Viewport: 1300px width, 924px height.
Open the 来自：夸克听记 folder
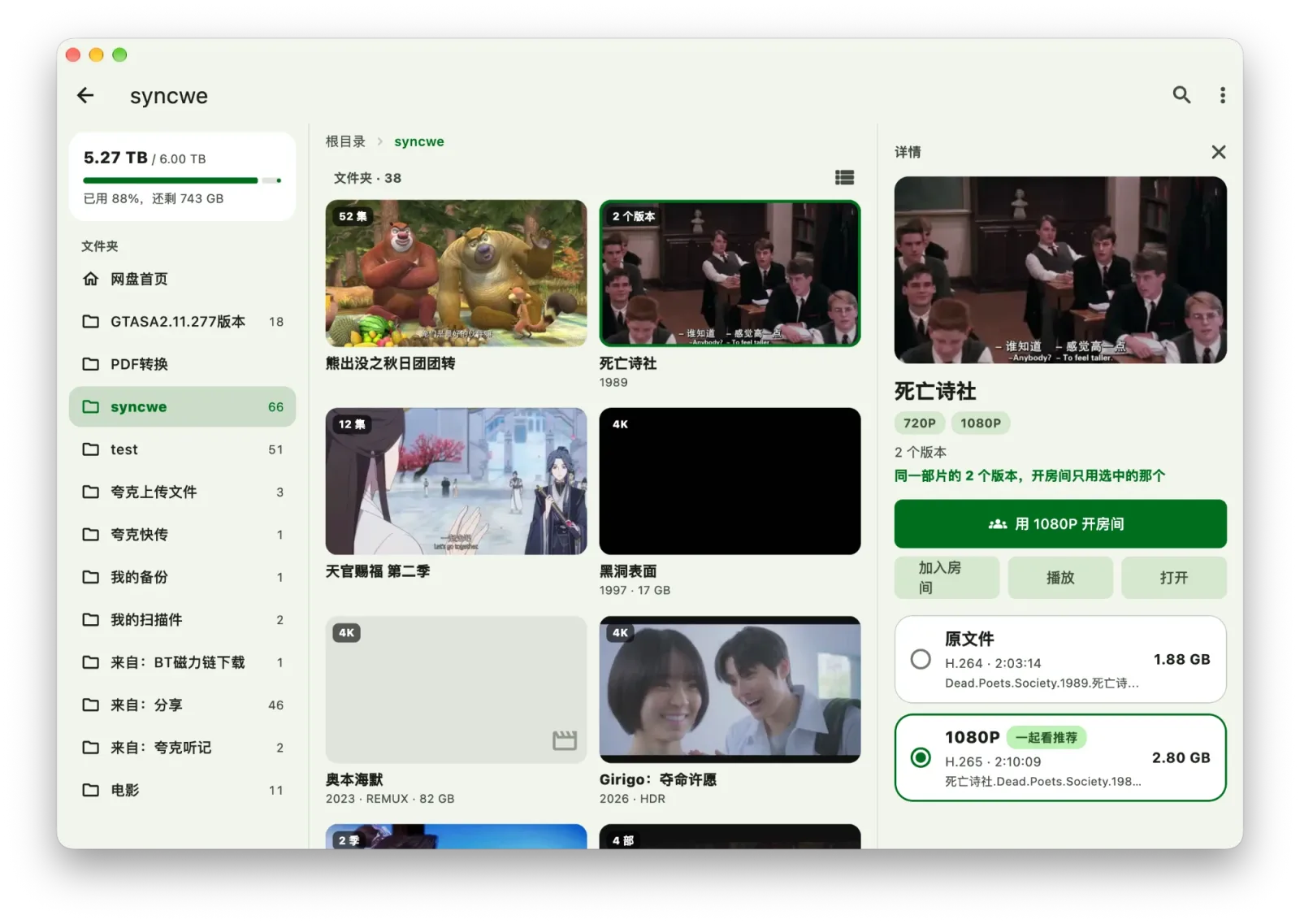point(182,748)
